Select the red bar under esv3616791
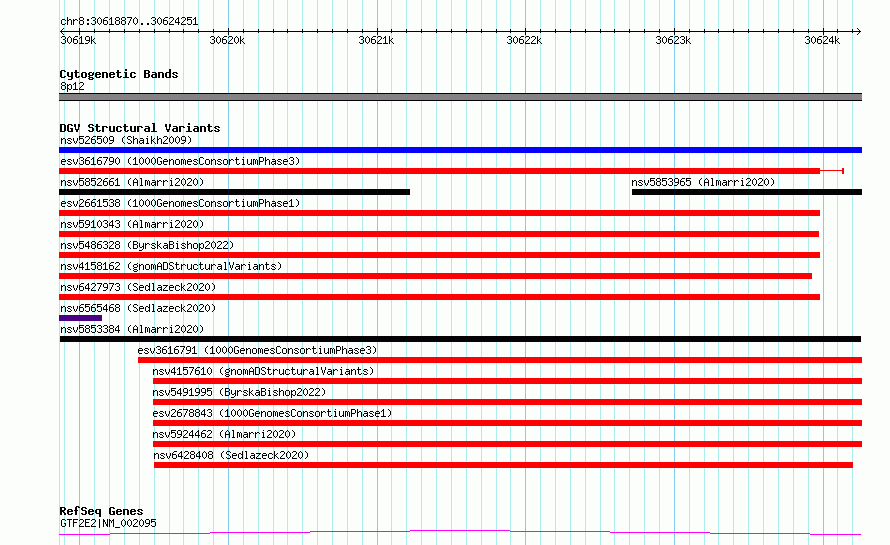 500,360
